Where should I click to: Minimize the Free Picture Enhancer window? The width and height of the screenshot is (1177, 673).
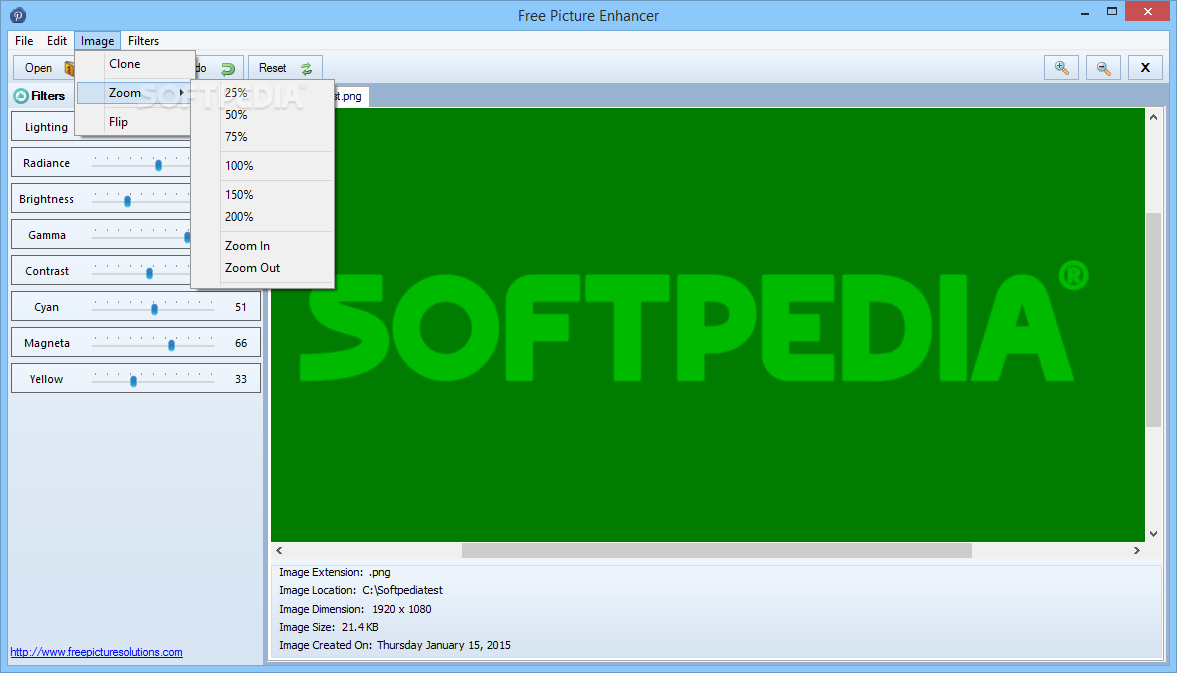click(x=1085, y=13)
